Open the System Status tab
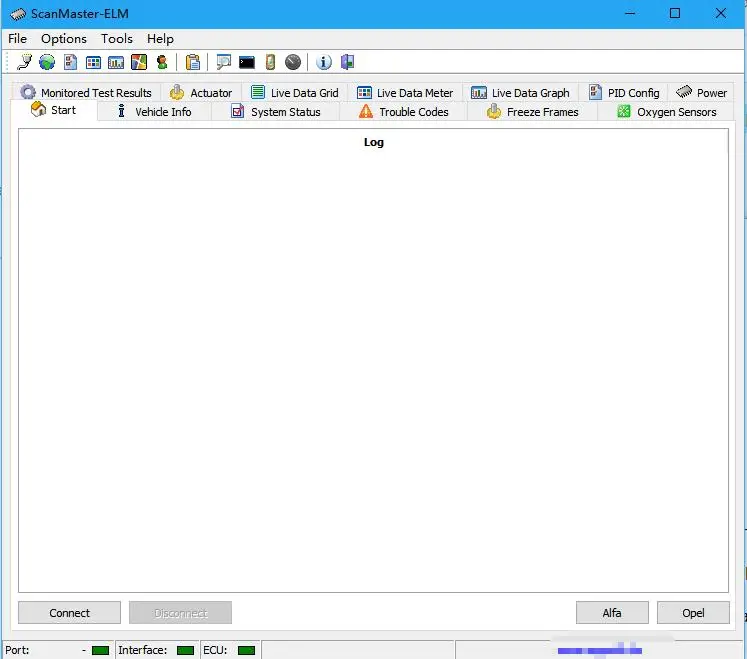Screen dimensions: 747x659 coord(275,112)
